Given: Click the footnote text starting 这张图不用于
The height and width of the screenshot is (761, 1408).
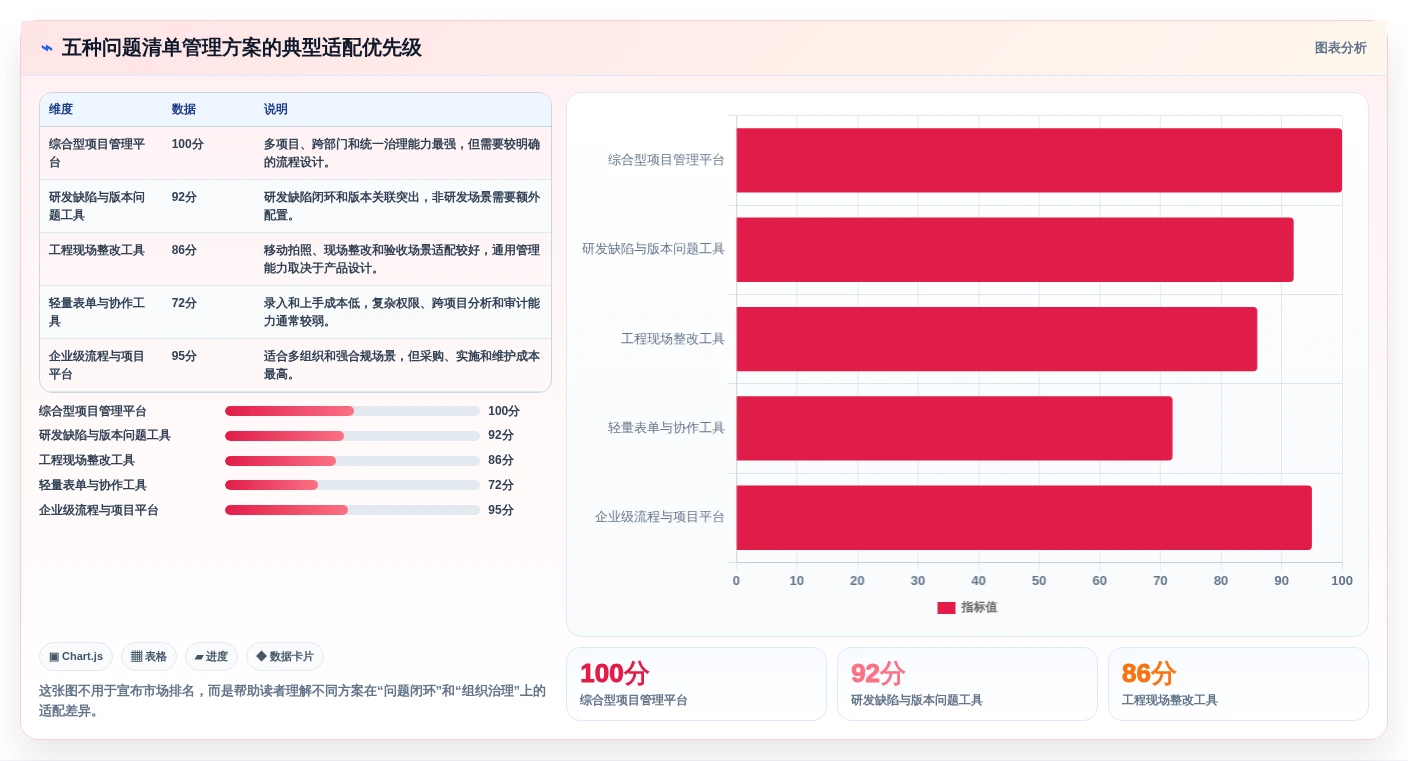Looking at the screenshot, I should 292,700.
